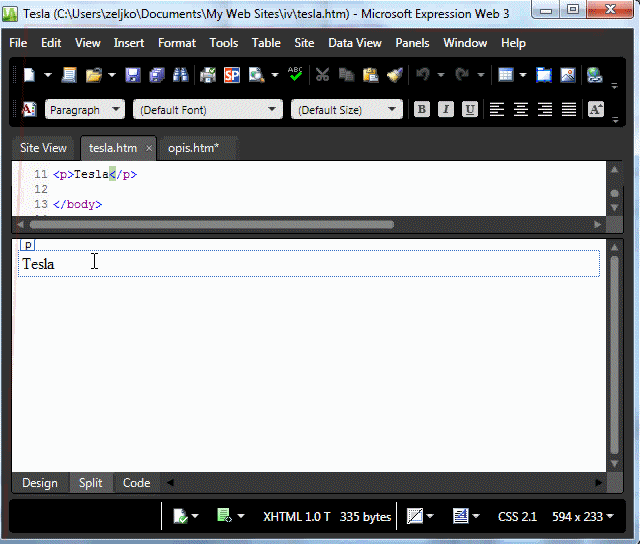
Task: Switch to Code view
Action: (136, 483)
